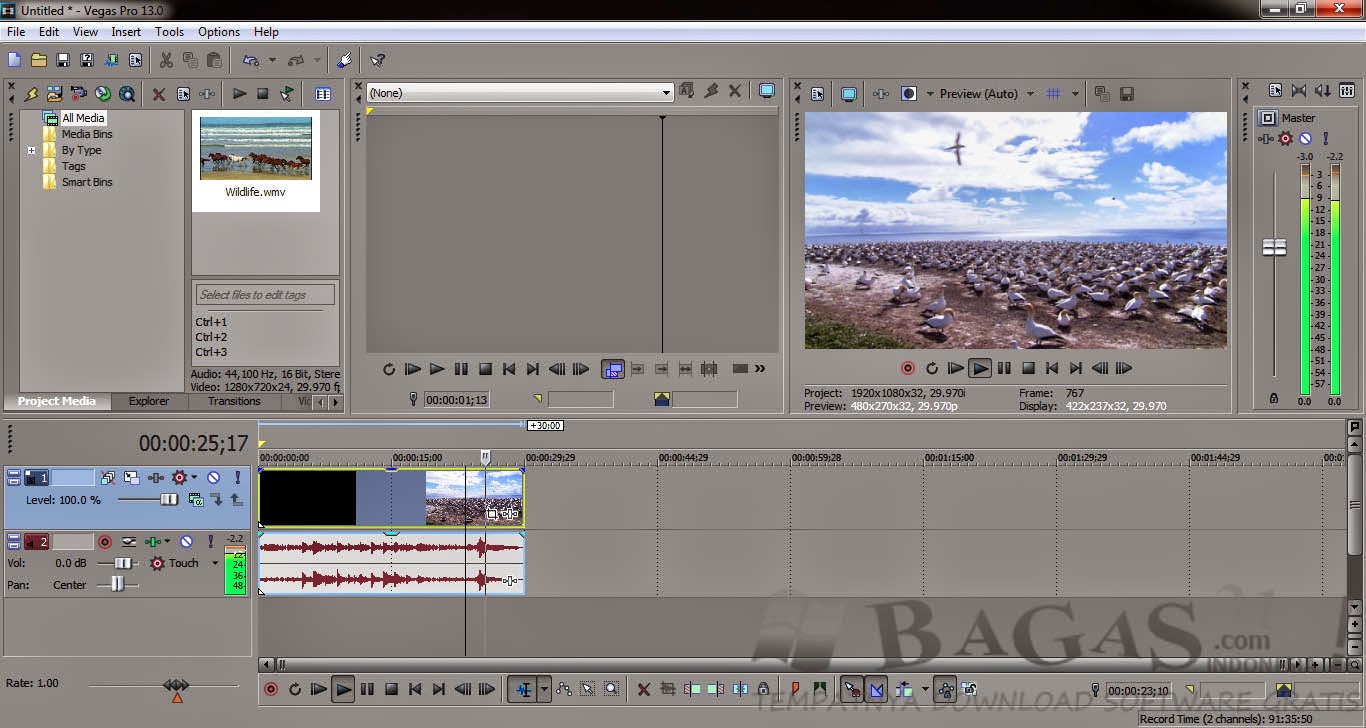
Task: Click Lock Event padlock icon
Action: coord(764,689)
